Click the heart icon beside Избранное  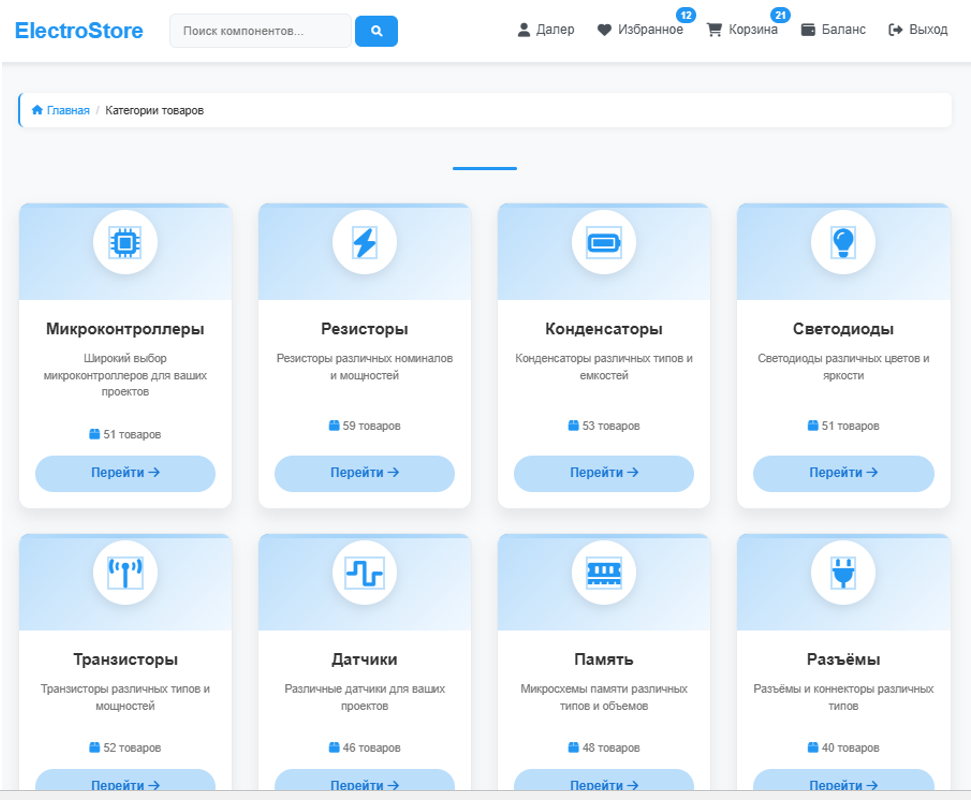[x=604, y=30]
